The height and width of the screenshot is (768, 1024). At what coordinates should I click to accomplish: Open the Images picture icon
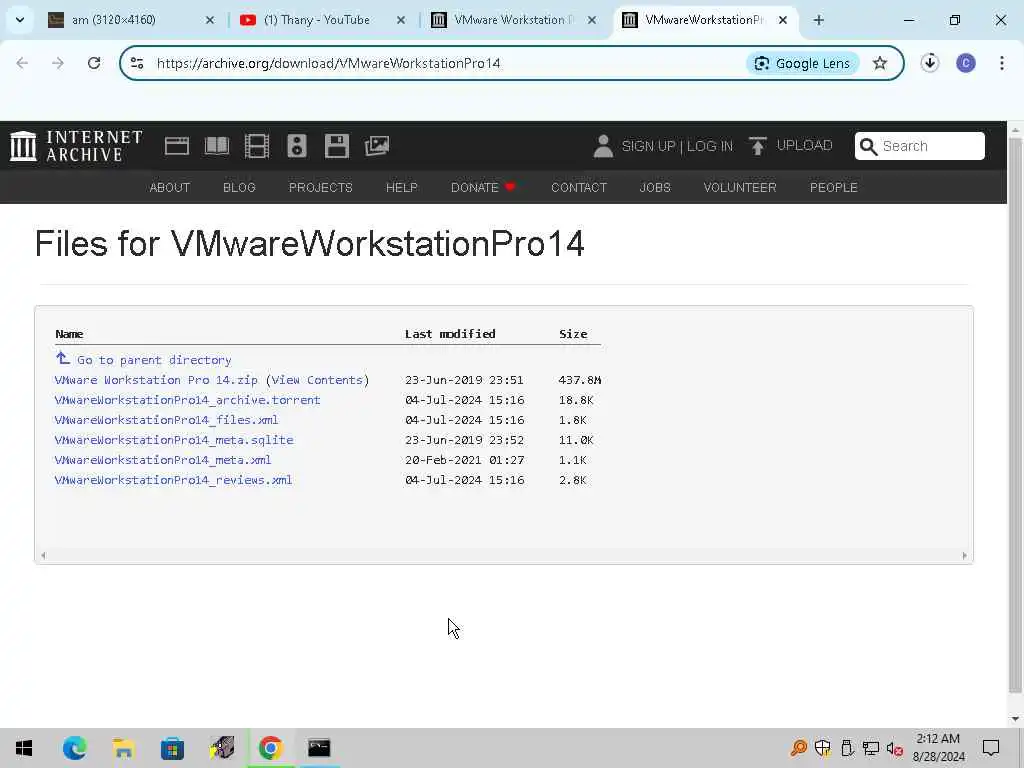(377, 146)
